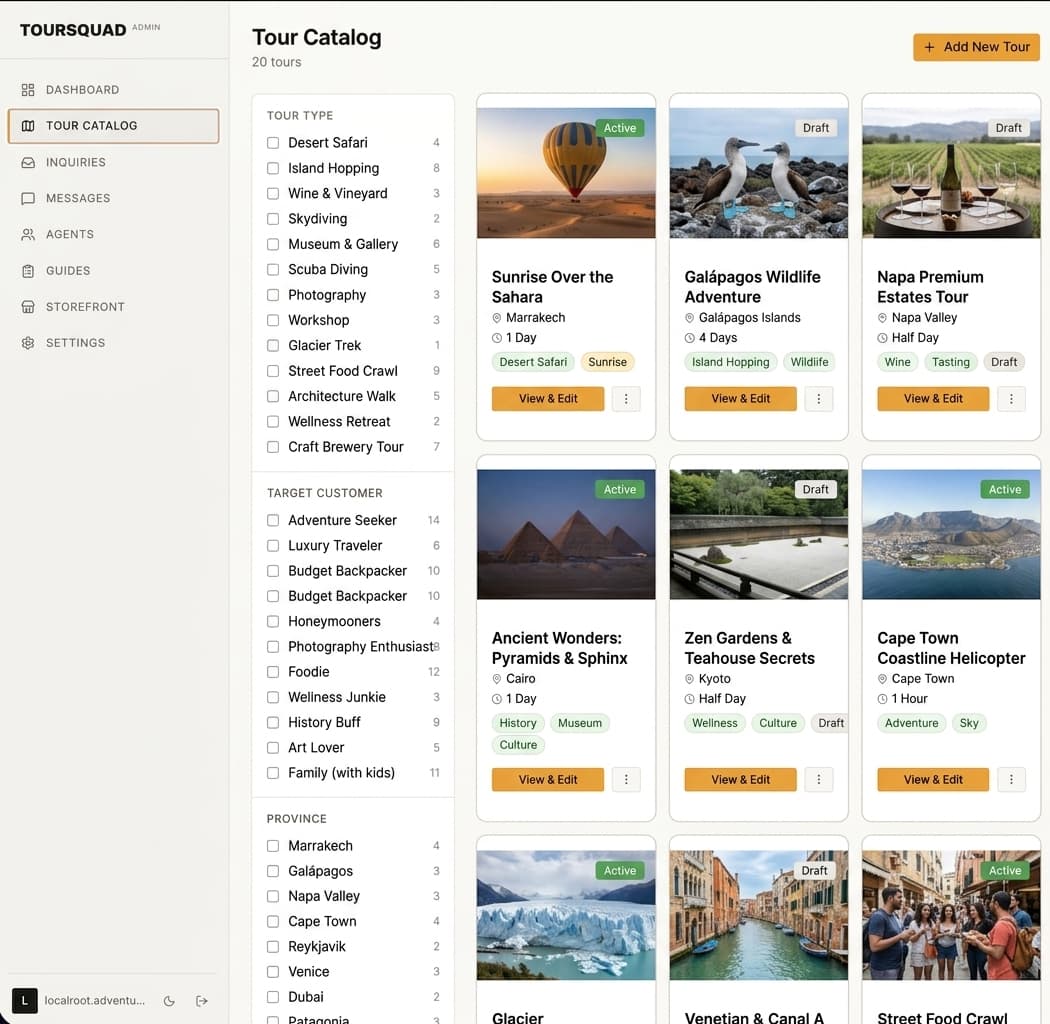
Task: Open Inquiries from the sidebar
Action: click(113, 162)
